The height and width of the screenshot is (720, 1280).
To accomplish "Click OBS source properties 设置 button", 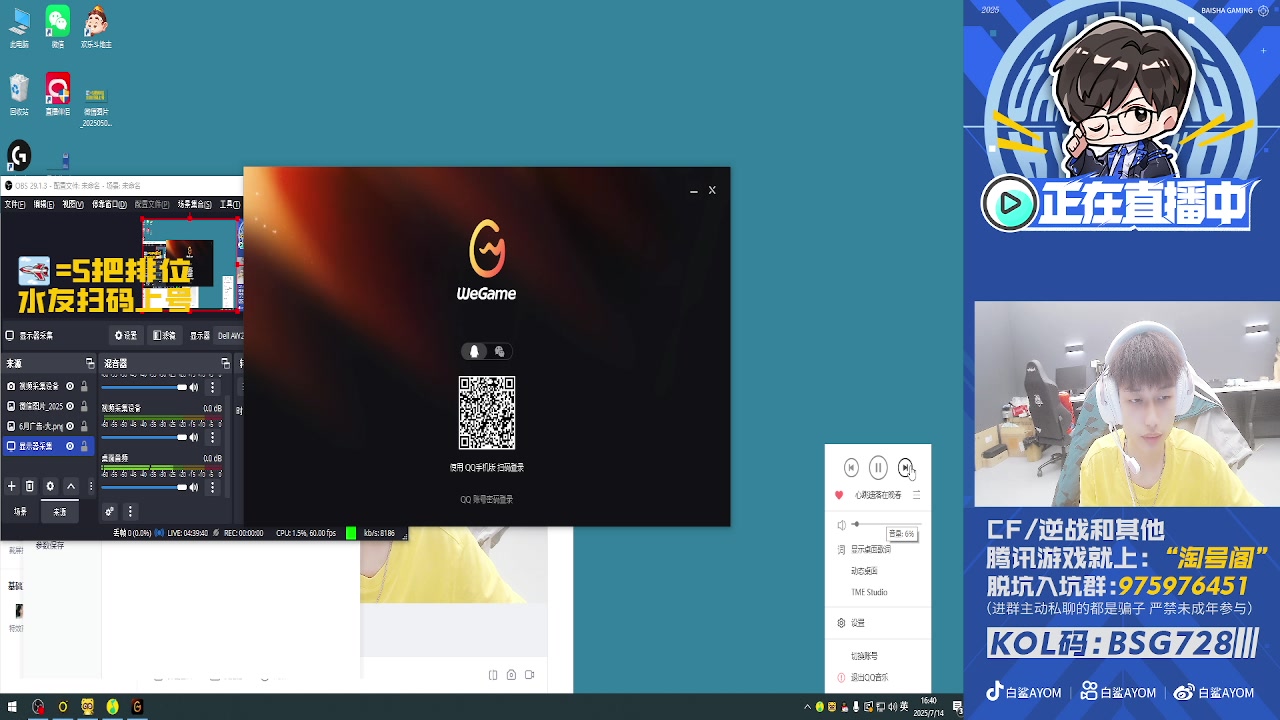I will [x=126, y=336].
